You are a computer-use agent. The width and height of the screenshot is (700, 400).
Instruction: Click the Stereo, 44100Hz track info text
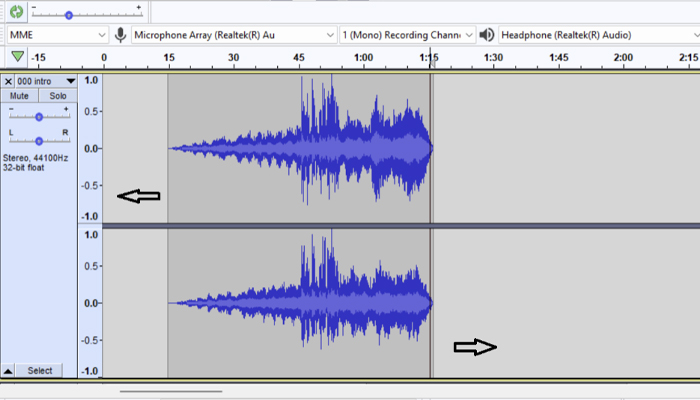[36, 158]
